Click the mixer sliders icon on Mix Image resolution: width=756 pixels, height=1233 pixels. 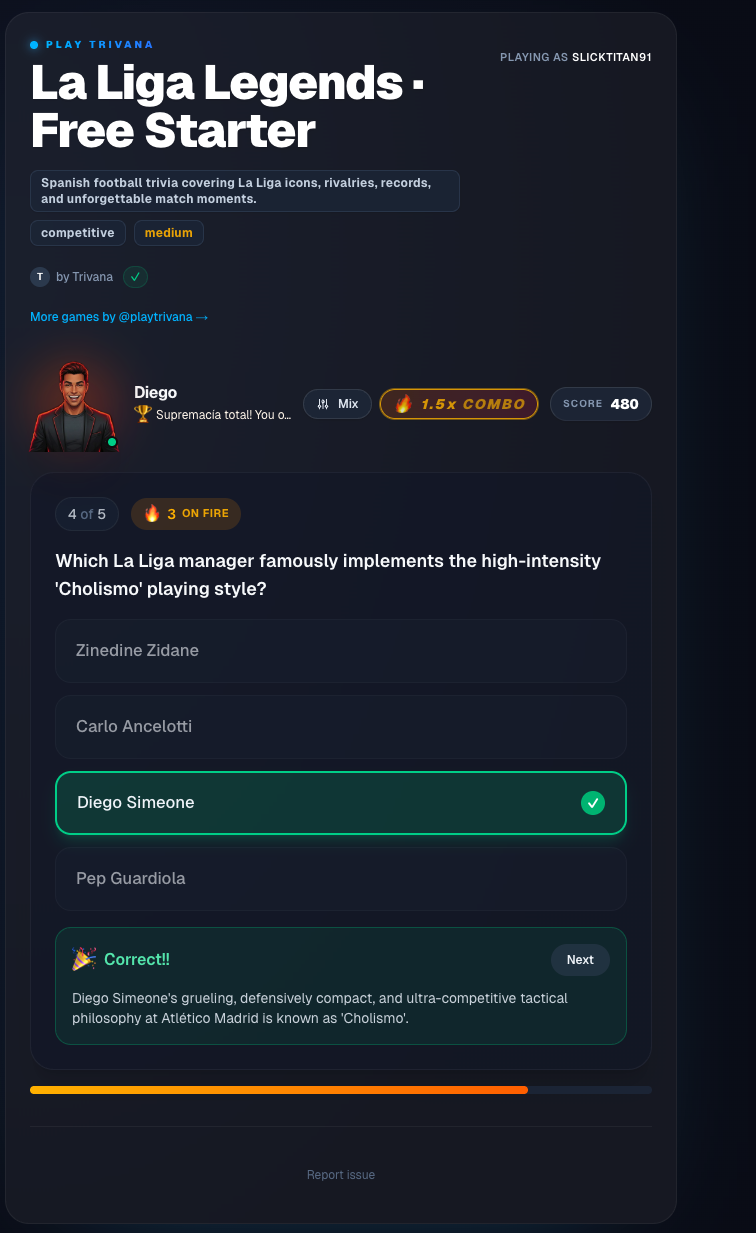click(x=323, y=404)
